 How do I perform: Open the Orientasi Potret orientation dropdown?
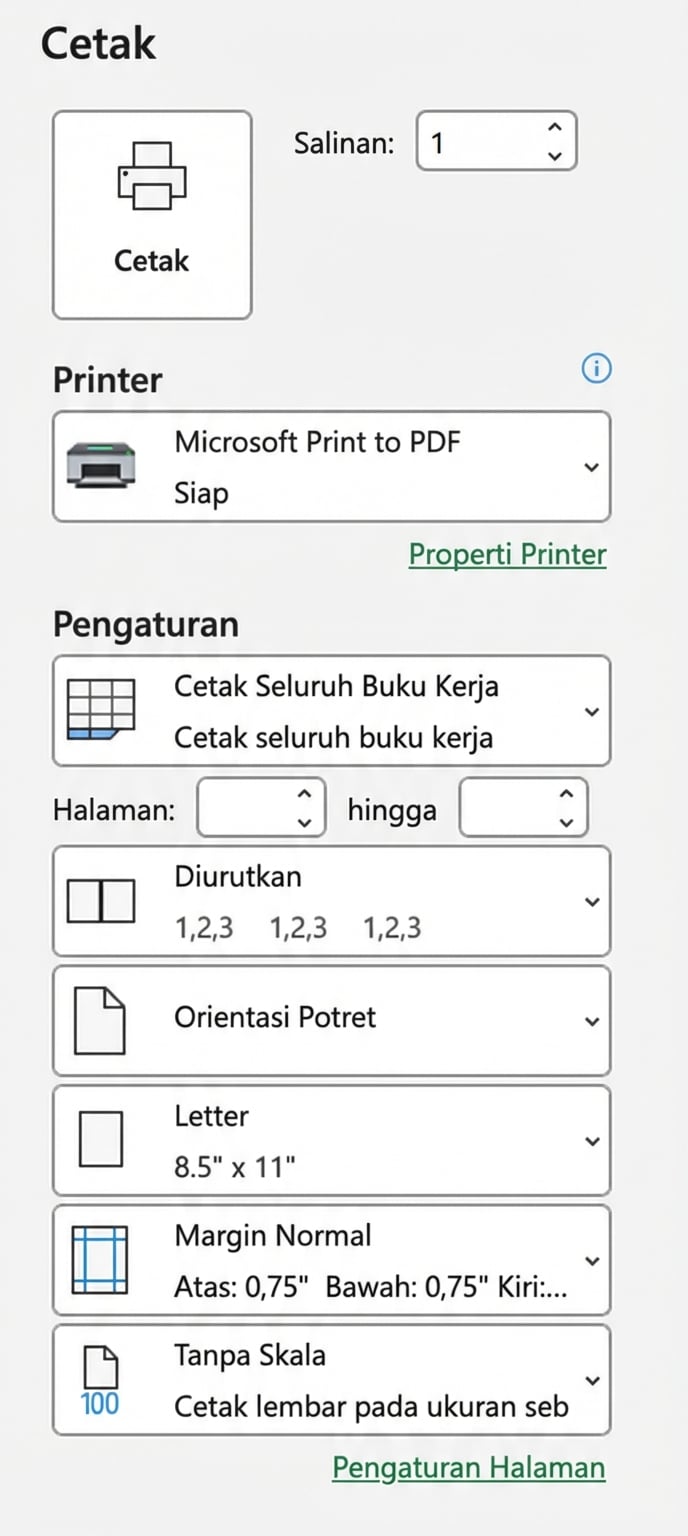591,1019
